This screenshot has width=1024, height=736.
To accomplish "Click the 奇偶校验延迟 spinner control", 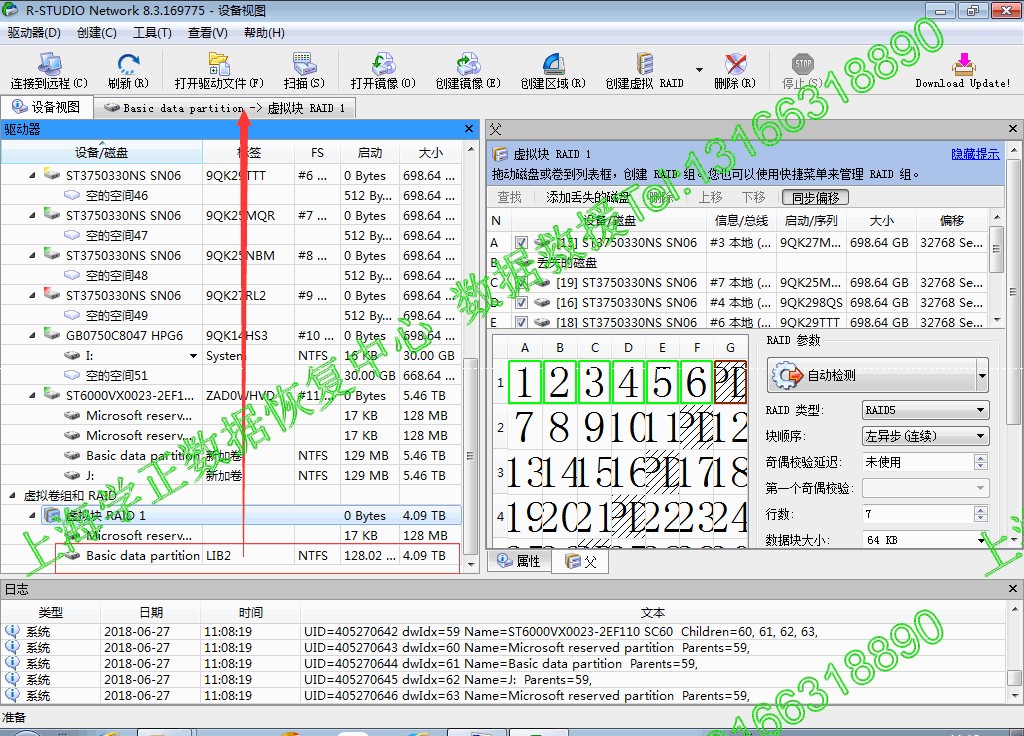I will 980,462.
